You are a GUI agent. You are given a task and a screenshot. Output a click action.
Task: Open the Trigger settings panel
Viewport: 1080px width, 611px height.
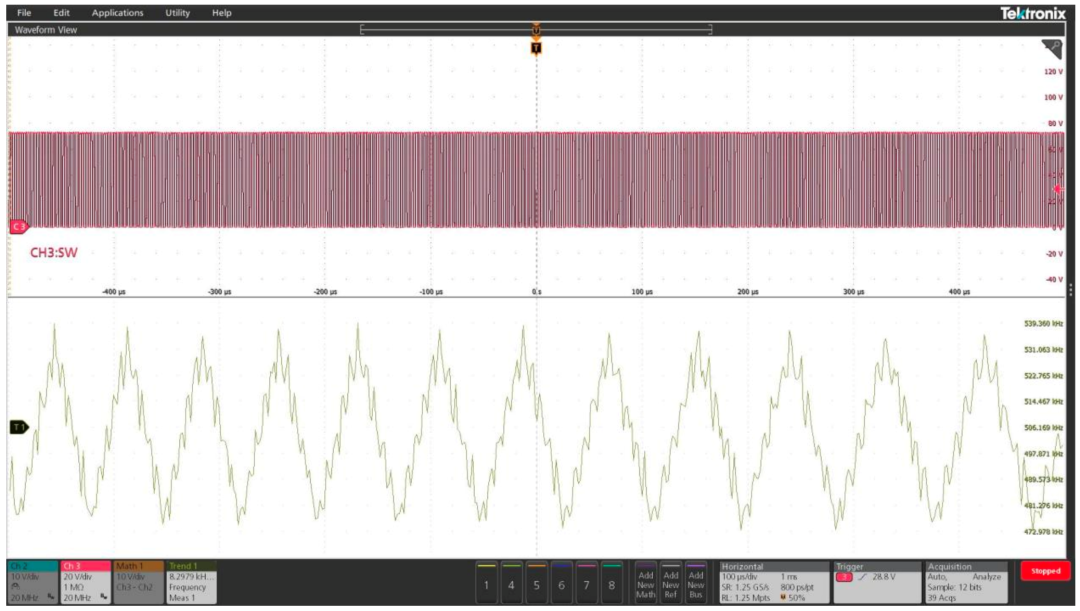875,582
